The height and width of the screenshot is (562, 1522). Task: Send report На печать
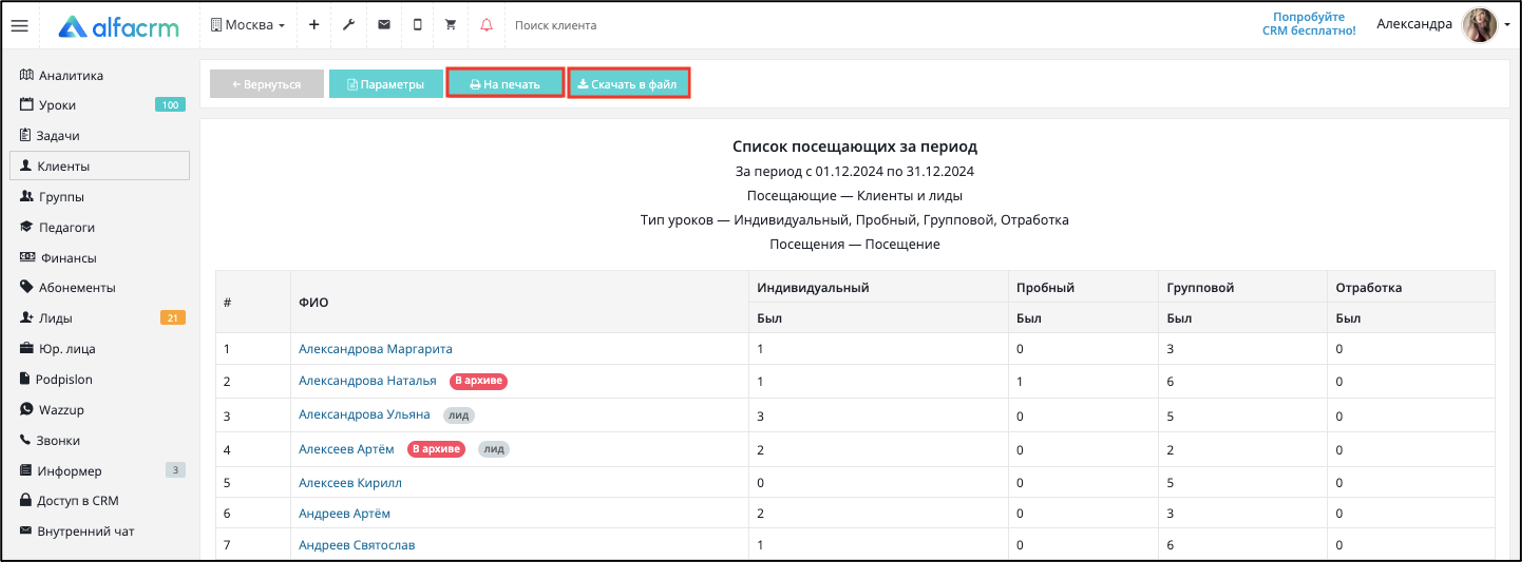505,84
